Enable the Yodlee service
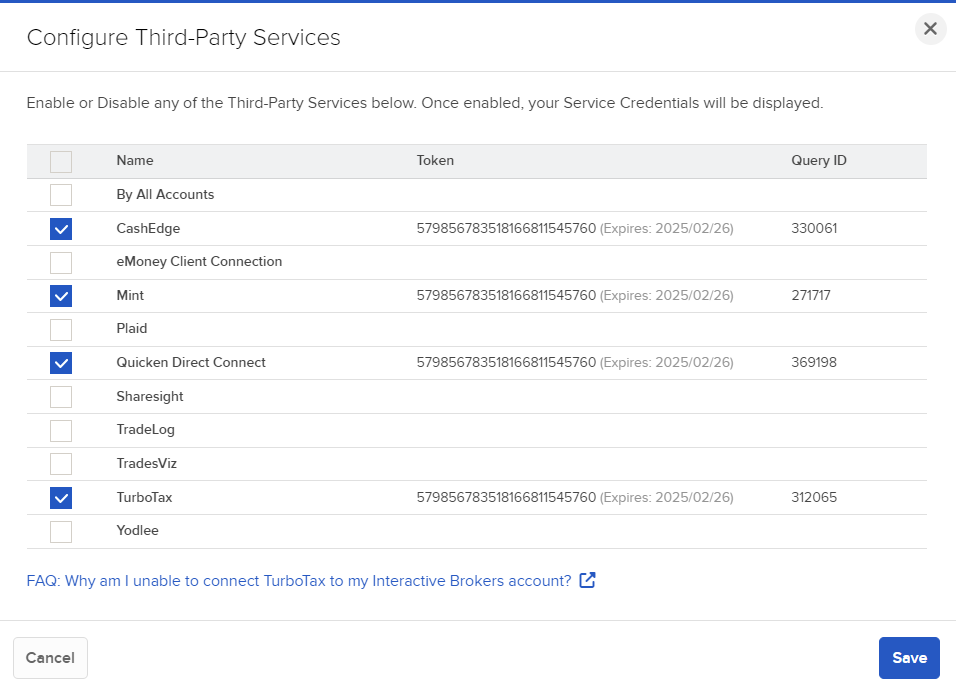The image size is (956, 691). pyautogui.click(x=60, y=531)
